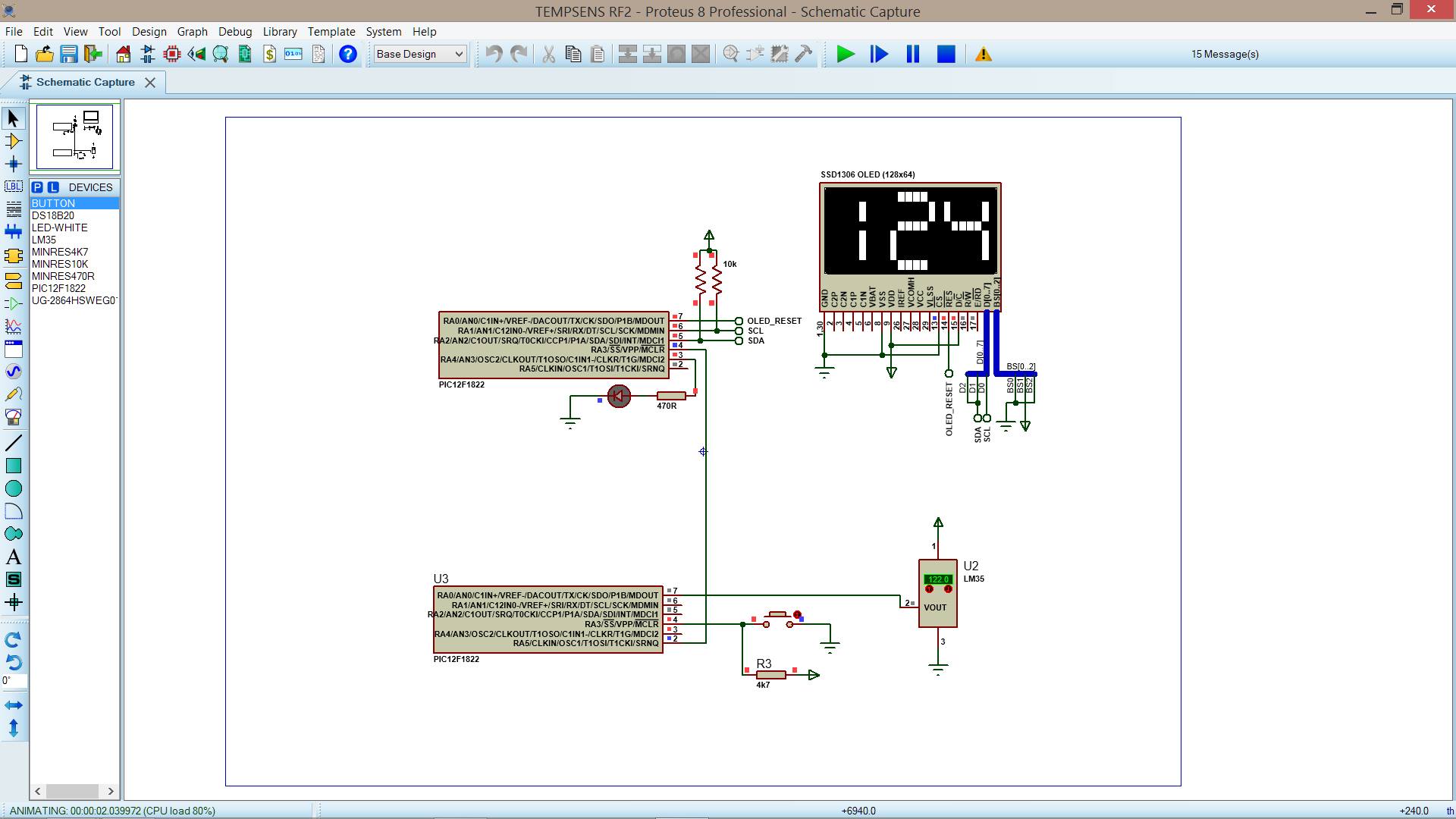This screenshot has height=819, width=1456.
Task: Open the Debug menu
Action: 235,32
